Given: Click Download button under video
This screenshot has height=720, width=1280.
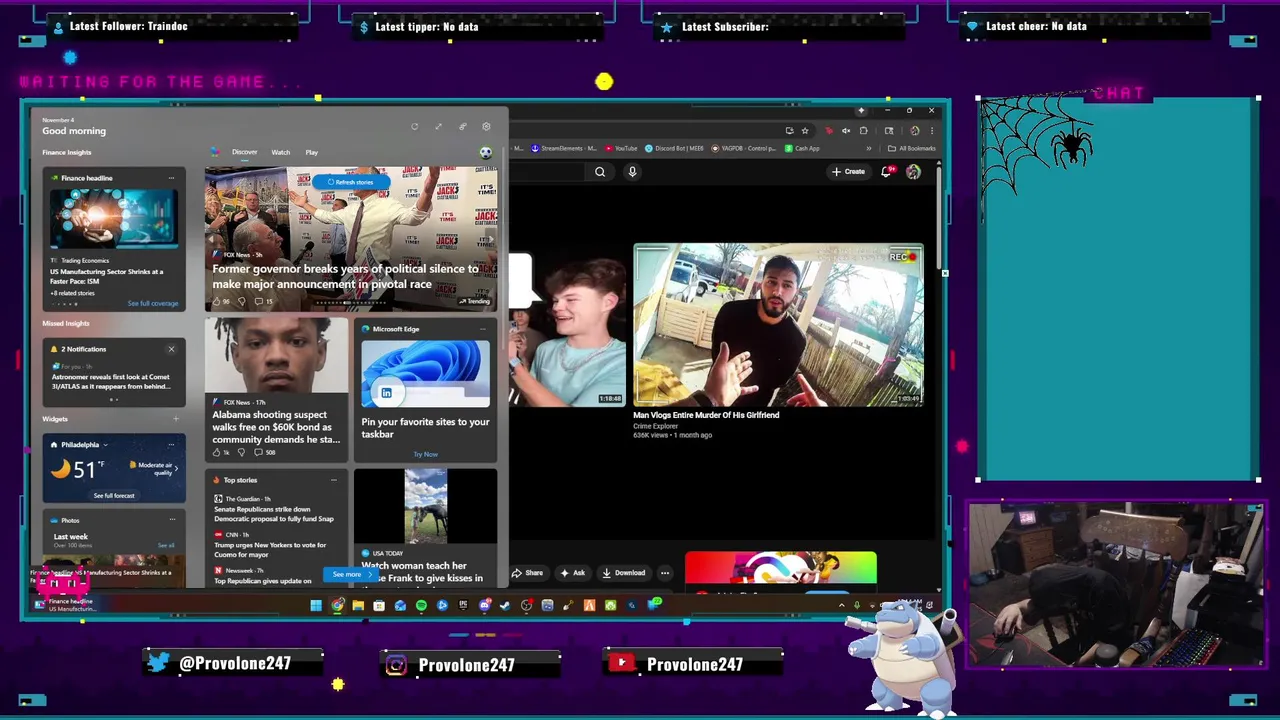Looking at the screenshot, I should (x=624, y=573).
